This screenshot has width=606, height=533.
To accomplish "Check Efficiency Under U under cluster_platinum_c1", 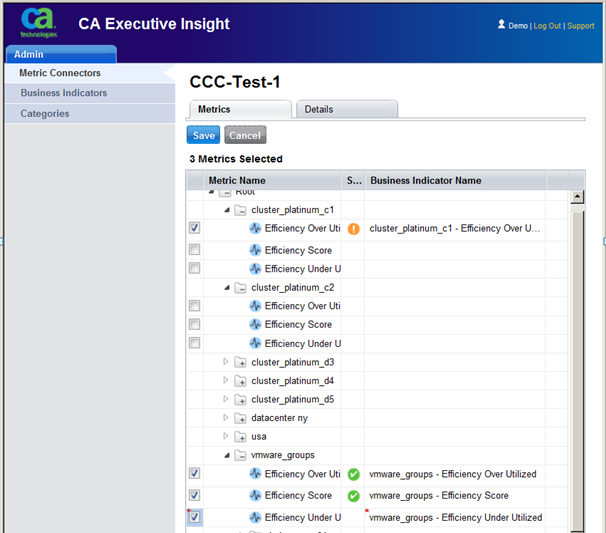I will [x=194, y=268].
